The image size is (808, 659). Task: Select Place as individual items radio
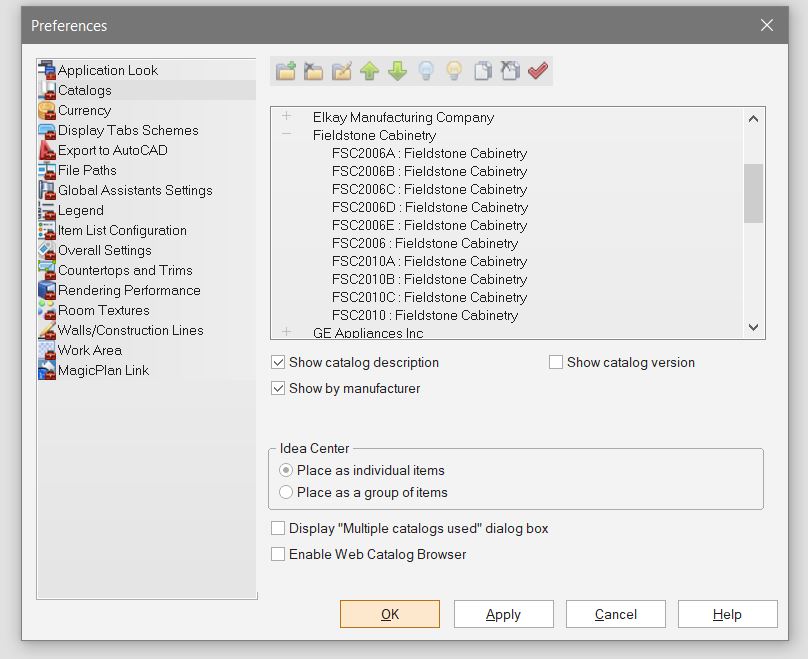[285, 470]
